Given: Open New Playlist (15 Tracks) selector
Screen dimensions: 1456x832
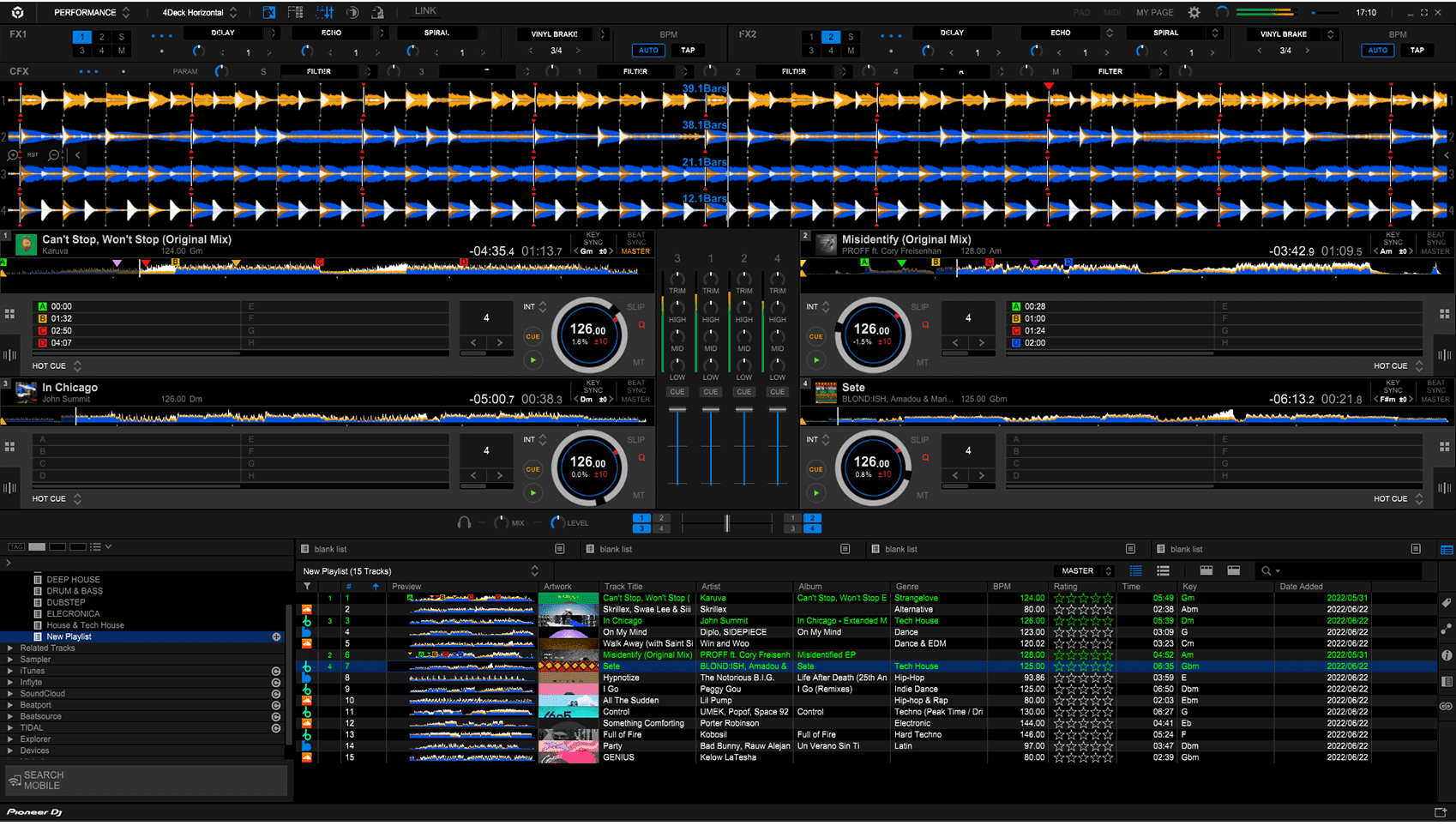Looking at the screenshot, I should pos(420,570).
